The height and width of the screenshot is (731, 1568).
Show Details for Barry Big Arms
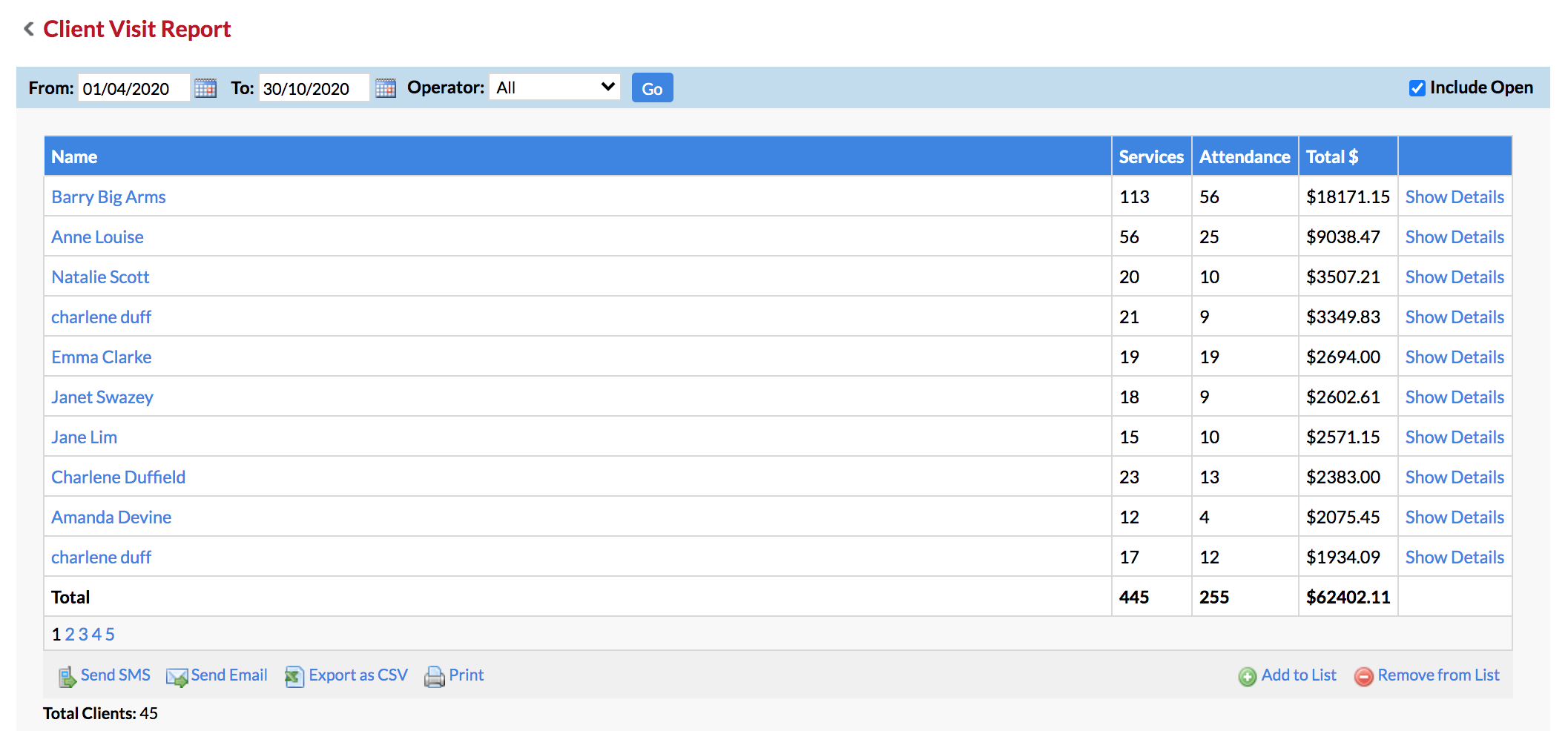[x=1455, y=197]
